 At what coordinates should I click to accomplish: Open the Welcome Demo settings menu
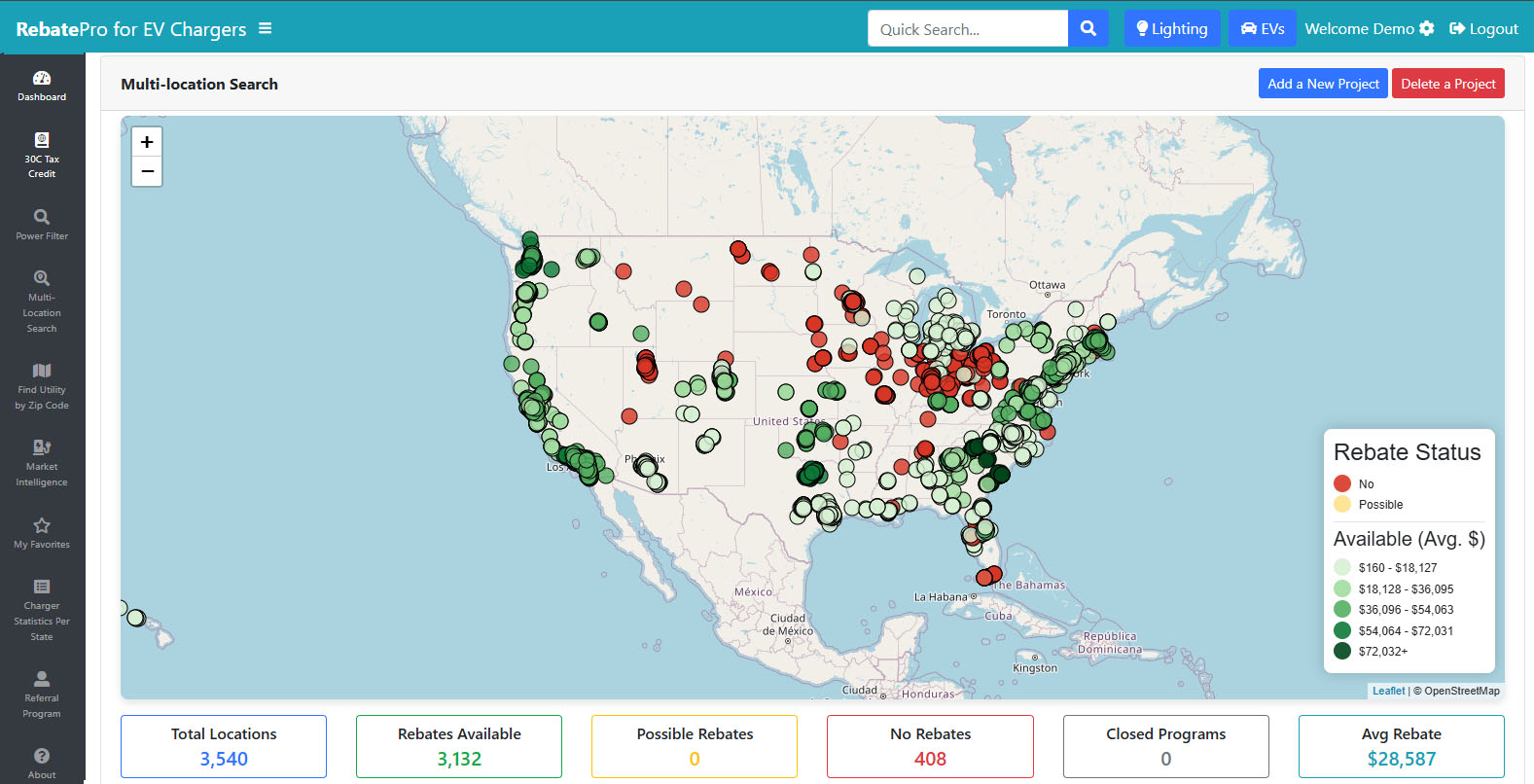(x=1369, y=29)
